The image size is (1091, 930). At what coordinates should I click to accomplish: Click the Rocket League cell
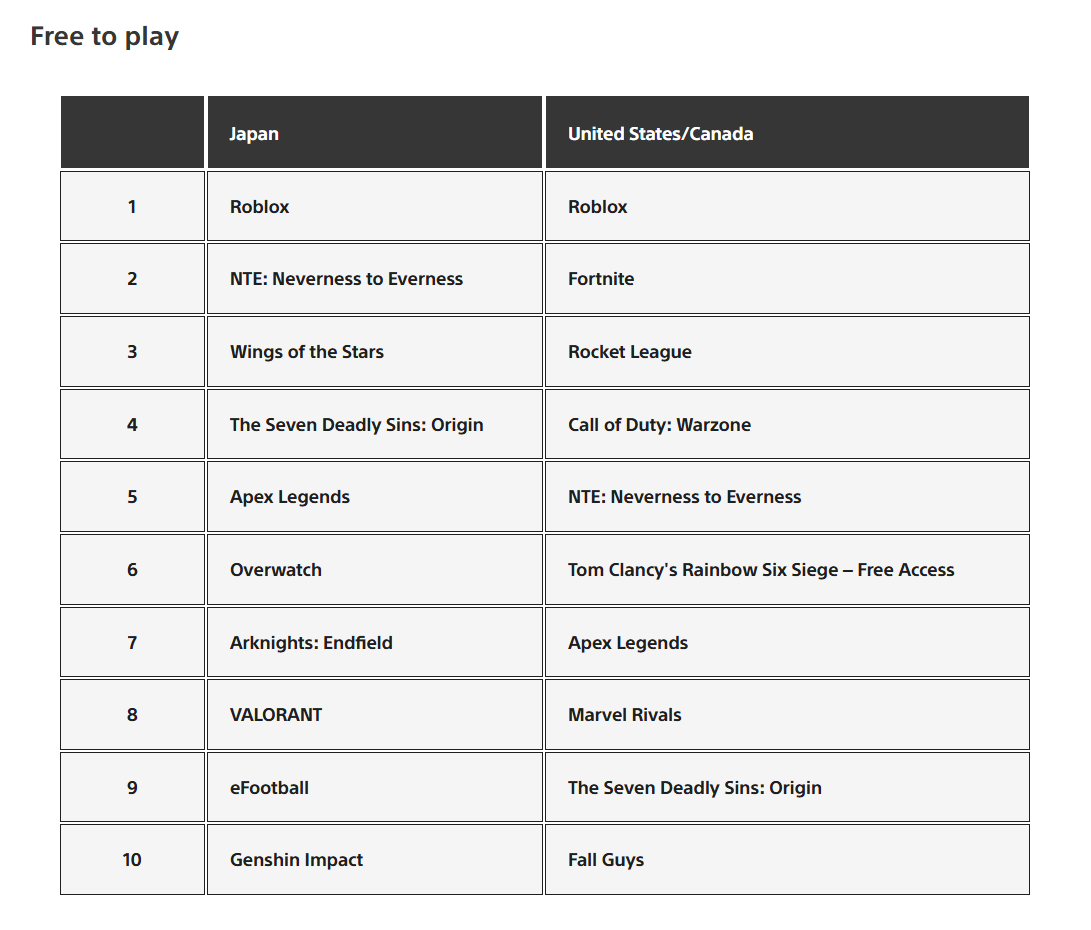click(x=787, y=352)
